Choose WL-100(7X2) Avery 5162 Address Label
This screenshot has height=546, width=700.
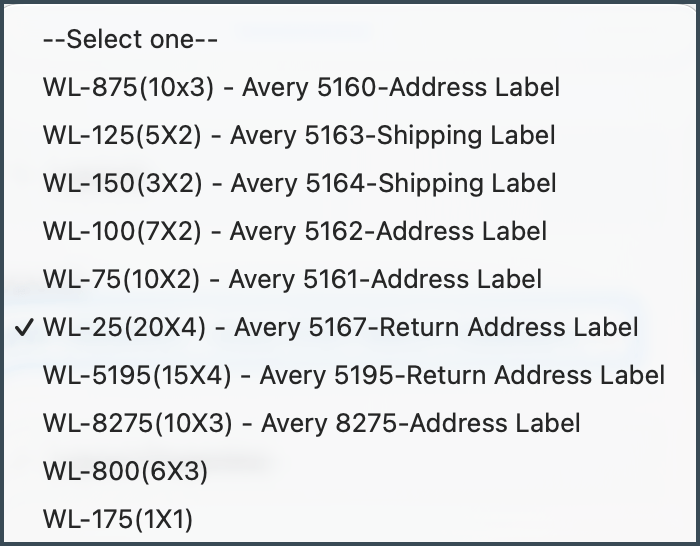[295, 231]
